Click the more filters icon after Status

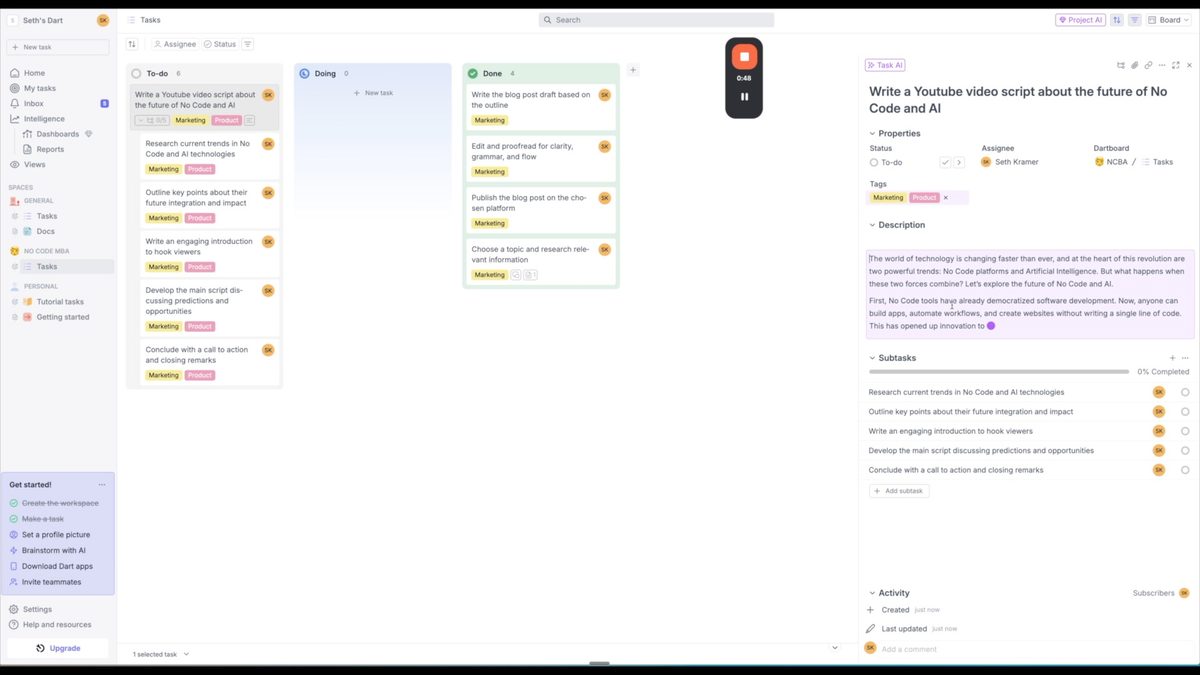click(x=247, y=44)
